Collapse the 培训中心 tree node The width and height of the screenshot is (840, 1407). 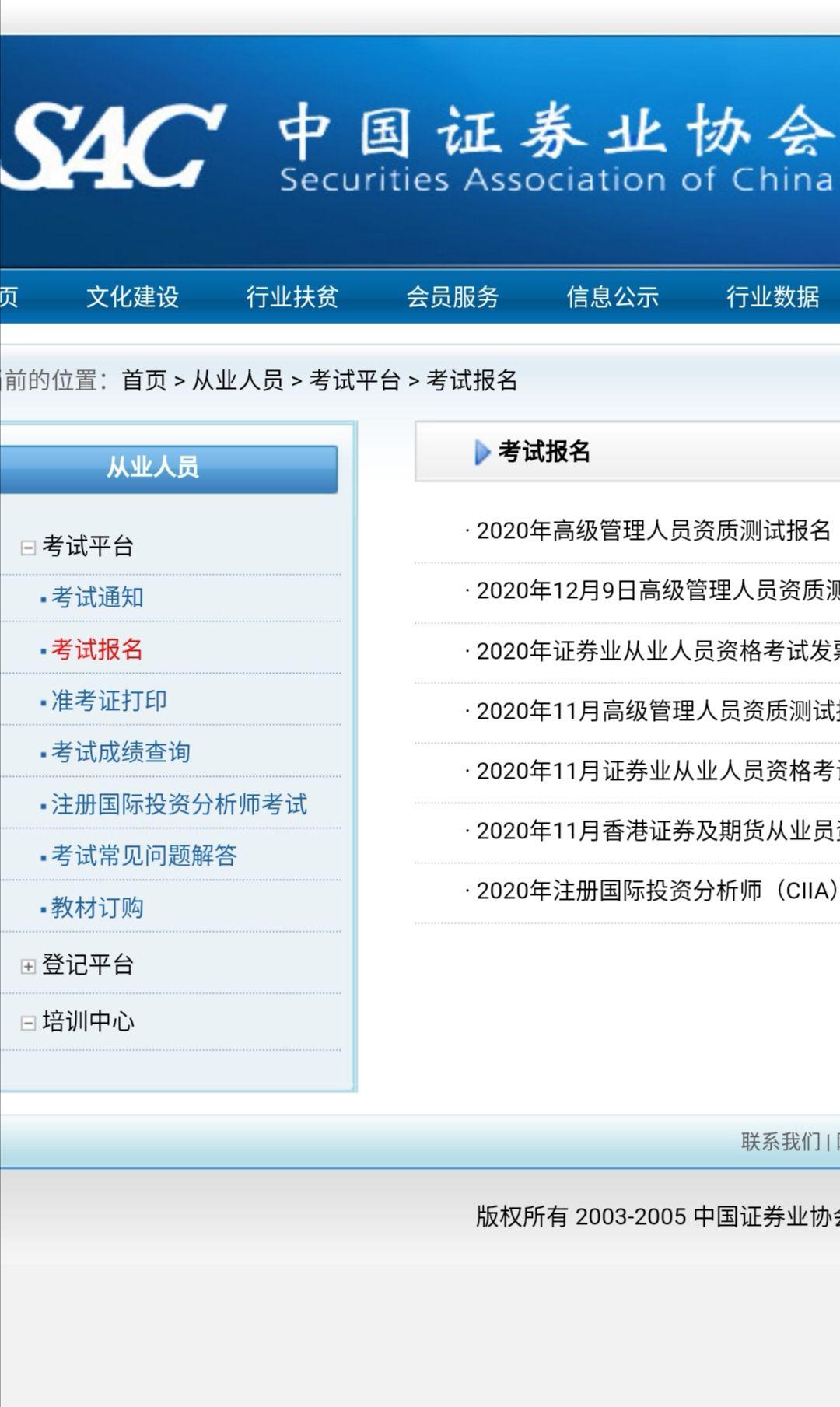click(28, 1023)
